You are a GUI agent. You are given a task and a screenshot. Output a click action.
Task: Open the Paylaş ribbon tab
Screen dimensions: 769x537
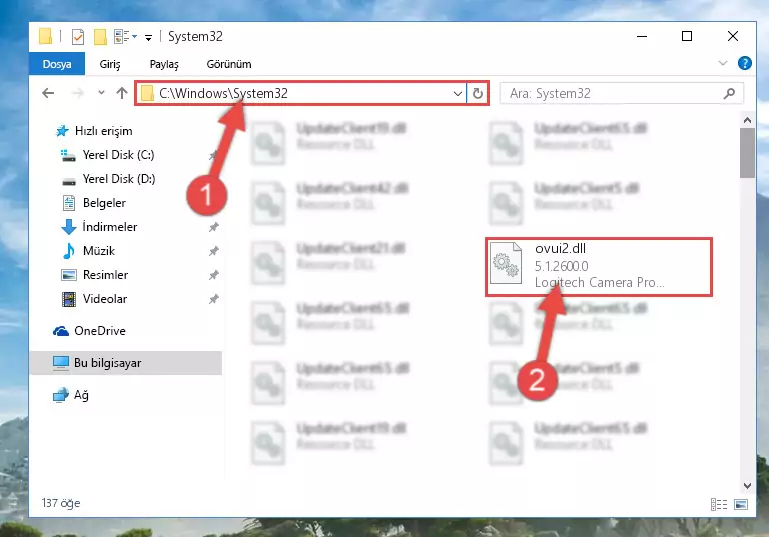coord(164,64)
